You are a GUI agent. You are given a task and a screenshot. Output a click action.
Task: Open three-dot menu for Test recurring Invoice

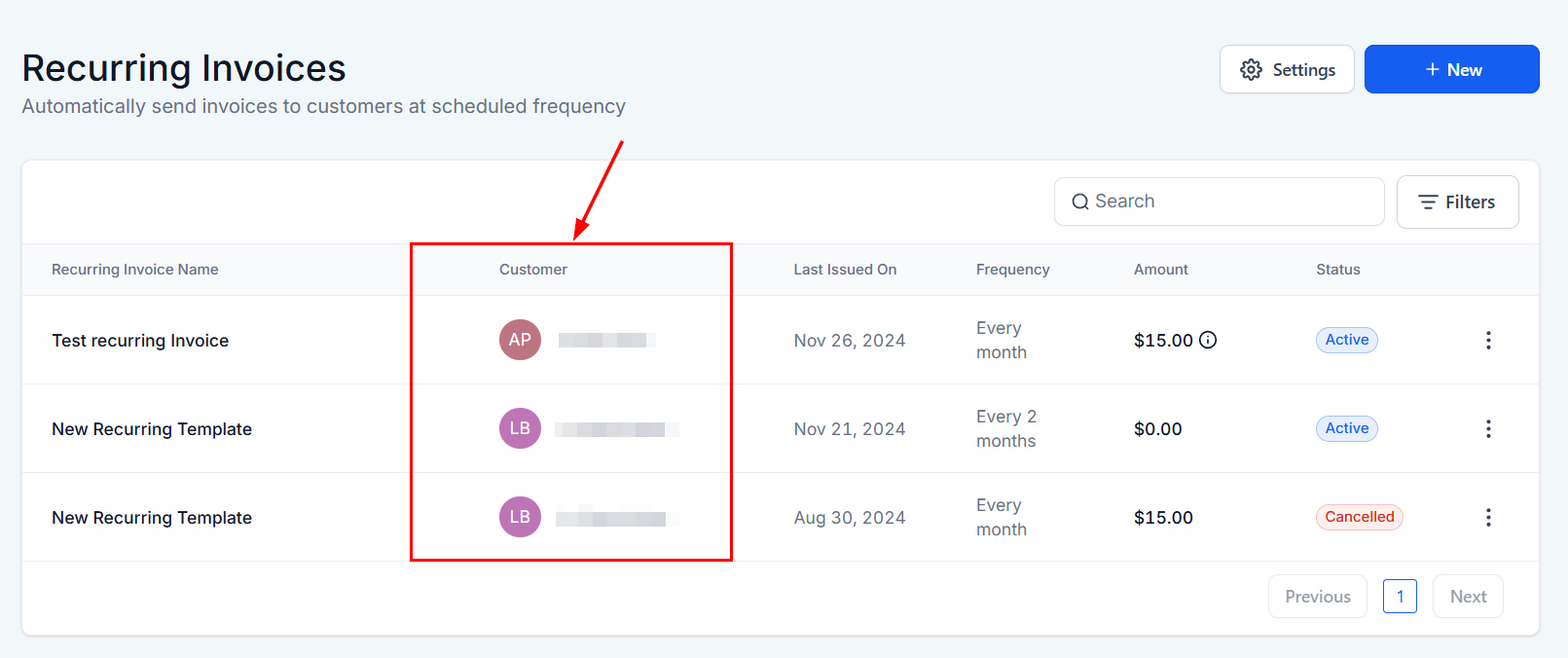click(x=1488, y=340)
